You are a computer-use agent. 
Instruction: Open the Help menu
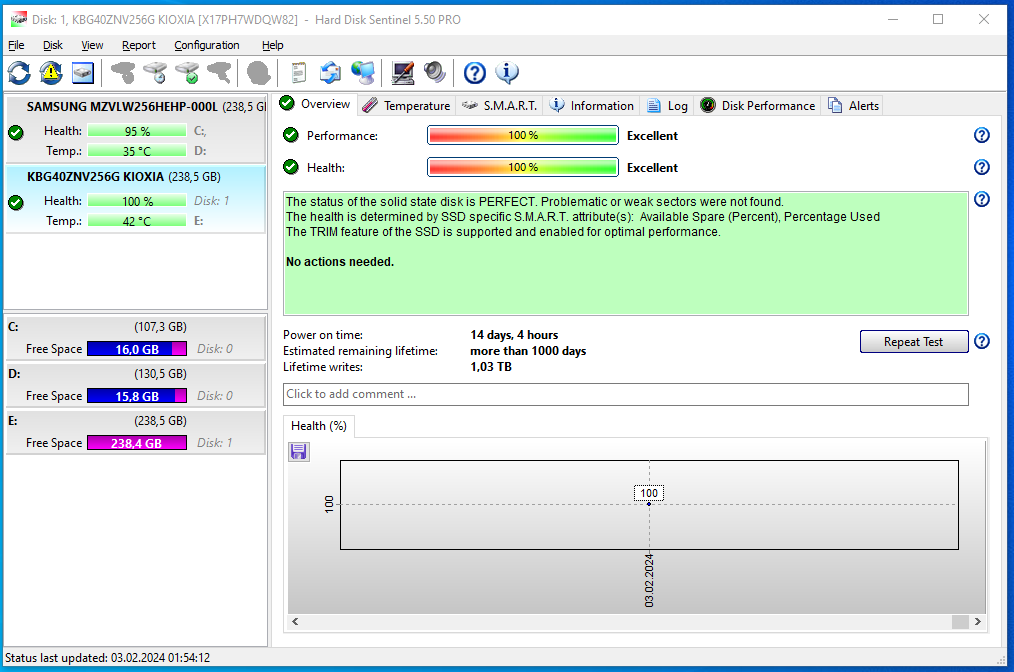(x=273, y=45)
